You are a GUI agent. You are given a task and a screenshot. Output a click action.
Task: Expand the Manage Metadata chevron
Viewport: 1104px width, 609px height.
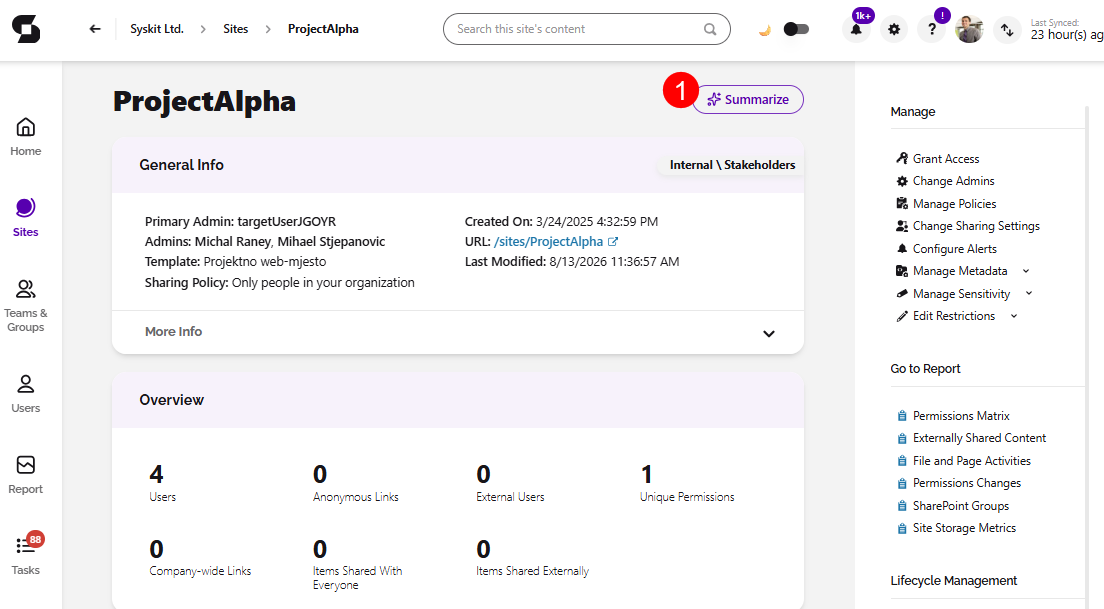click(1026, 271)
